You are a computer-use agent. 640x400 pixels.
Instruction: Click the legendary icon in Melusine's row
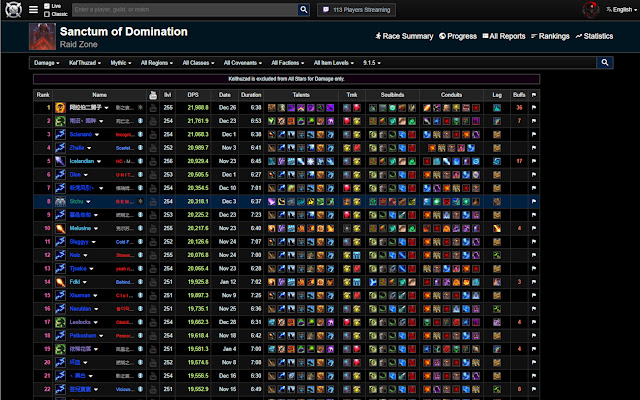tap(497, 228)
